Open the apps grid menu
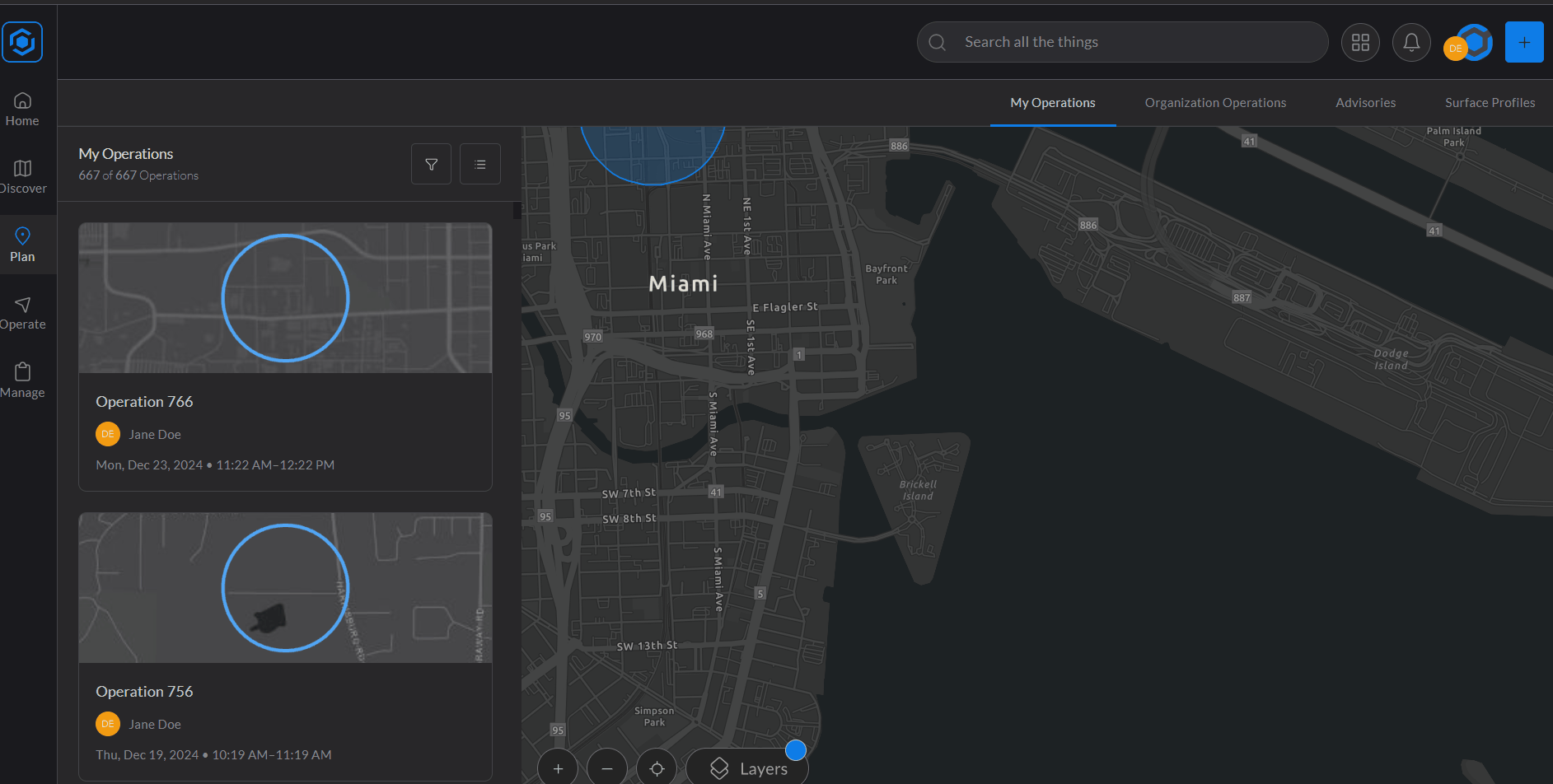The width and height of the screenshot is (1553, 784). (x=1360, y=42)
